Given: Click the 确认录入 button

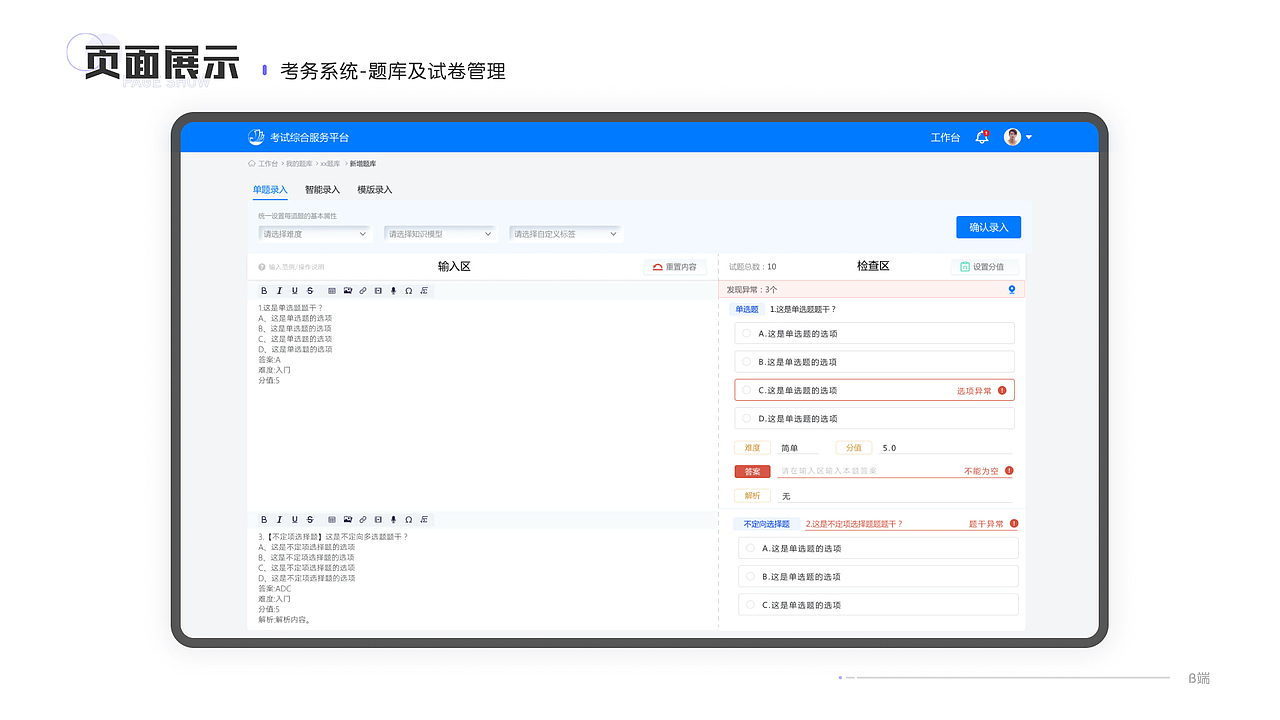Looking at the screenshot, I should 988,227.
